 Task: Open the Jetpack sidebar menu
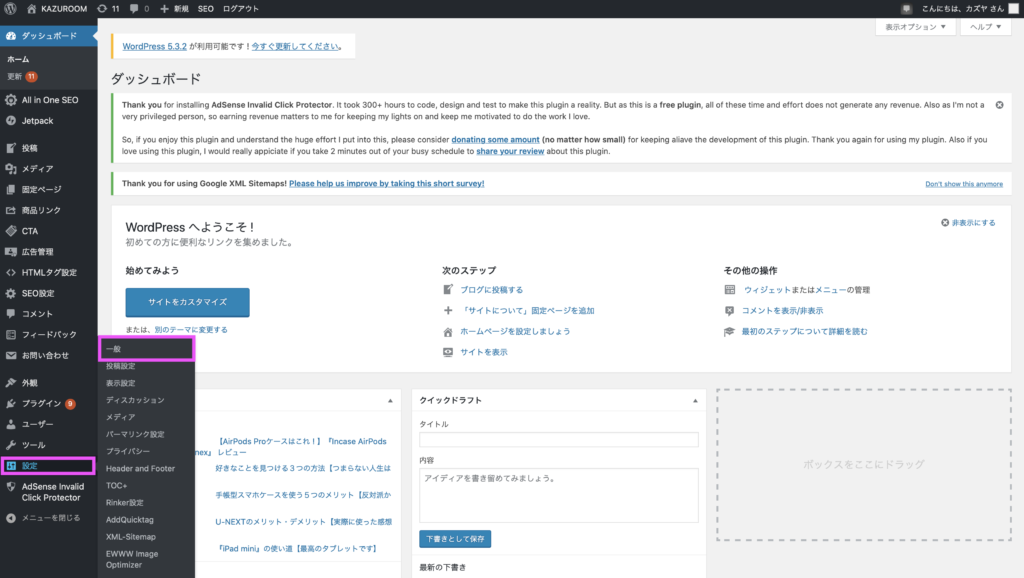(49, 121)
